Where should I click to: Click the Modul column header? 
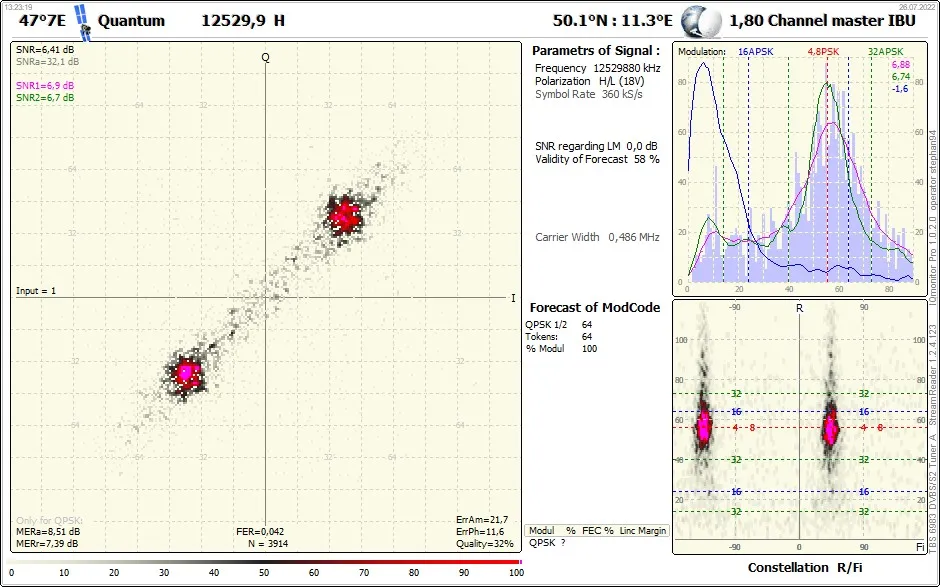[x=541, y=531]
